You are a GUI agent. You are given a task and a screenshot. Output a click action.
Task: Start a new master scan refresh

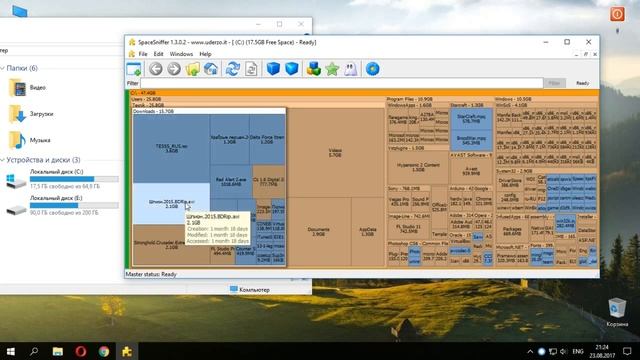233,69
